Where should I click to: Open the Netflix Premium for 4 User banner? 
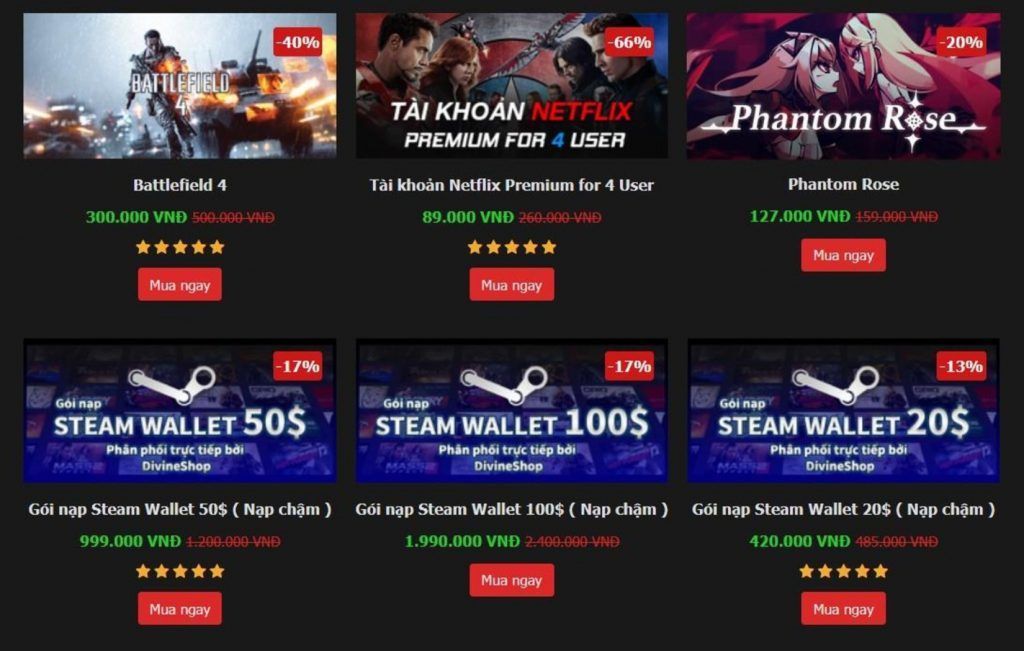(511, 86)
